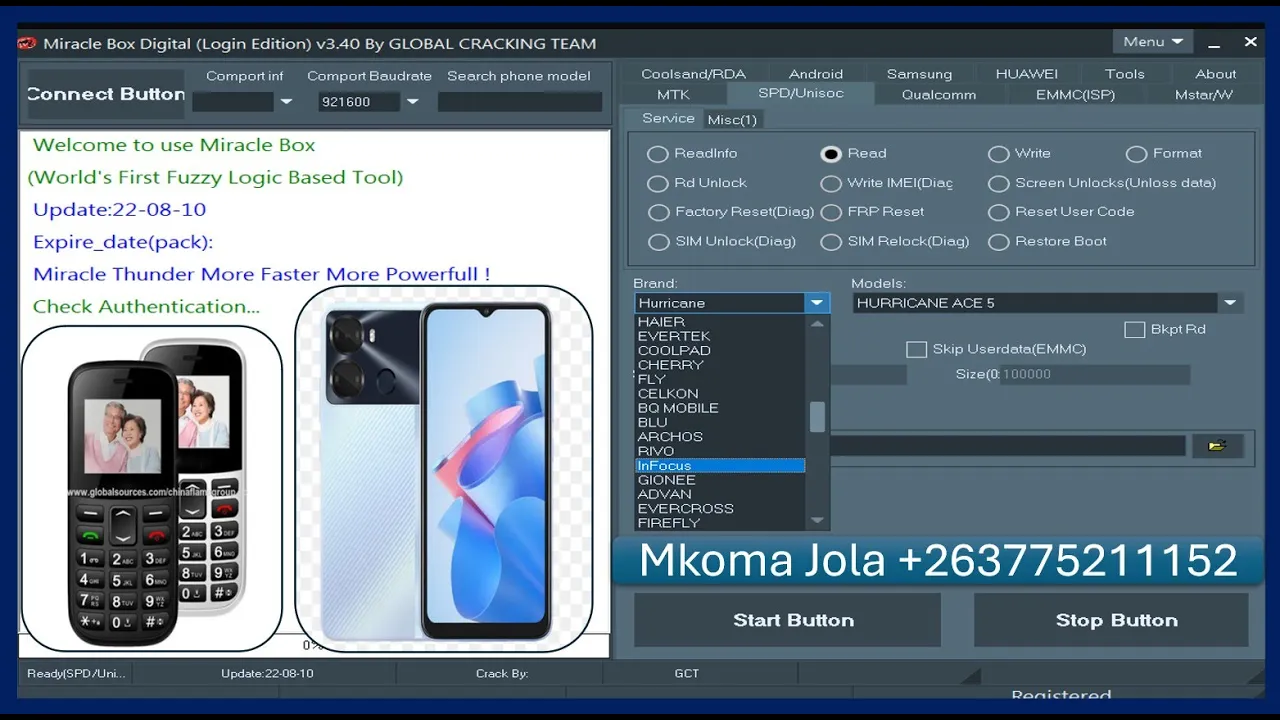Select SIM Unlock(Diag) radio button
Screen dimensions: 1280x720
[x=657, y=242]
